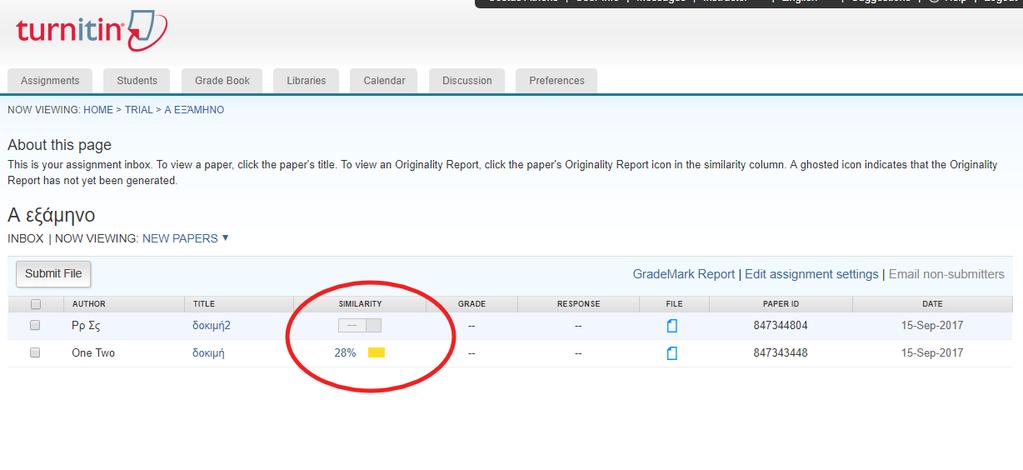Click paper ID 847344804
The width and height of the screenshot is (1023, 470).
780,326
